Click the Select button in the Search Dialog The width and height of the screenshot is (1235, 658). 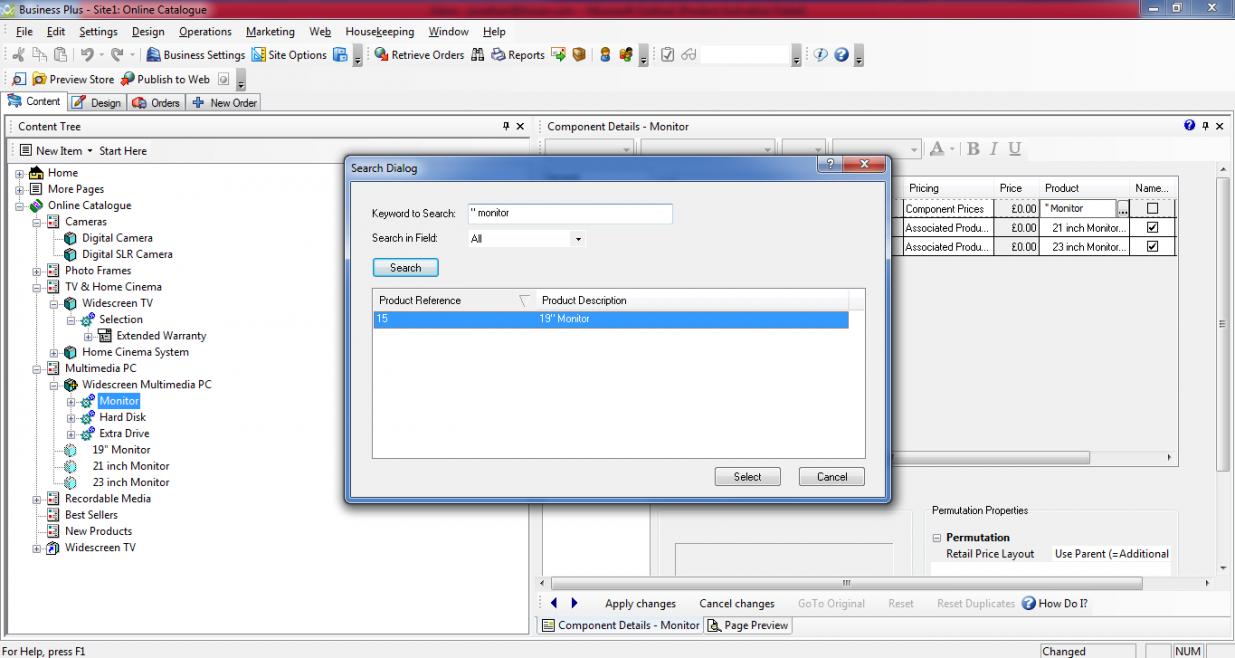[x=747, y=477]
